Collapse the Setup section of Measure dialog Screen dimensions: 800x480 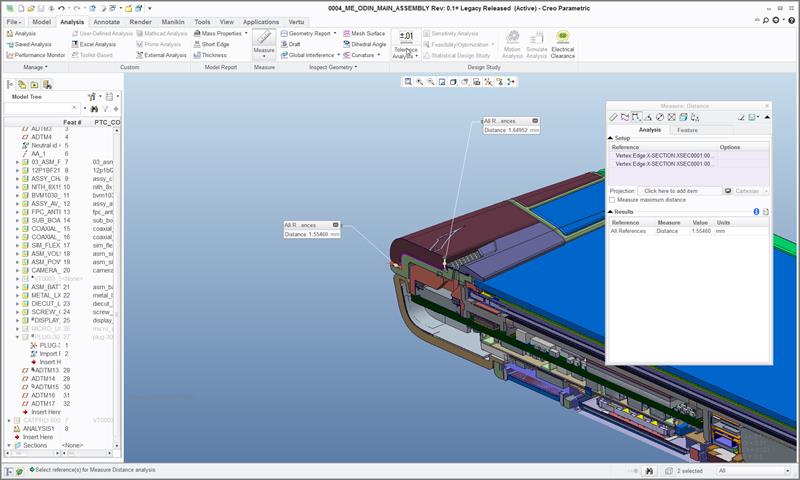pyautogui.click(x=611, y=138)
